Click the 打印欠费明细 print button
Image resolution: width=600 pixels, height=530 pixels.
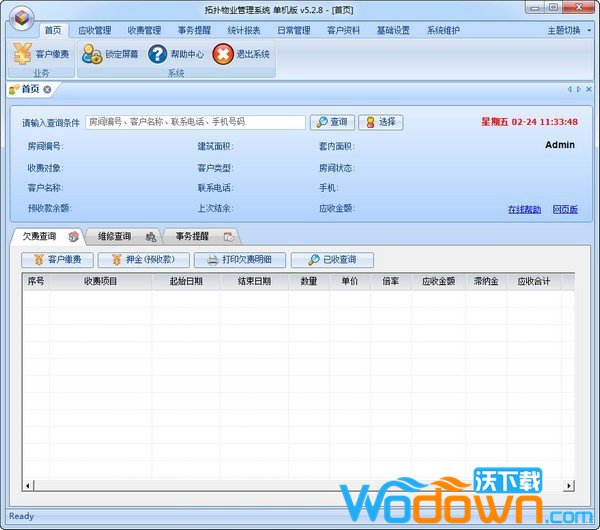(x=240, y=260)
